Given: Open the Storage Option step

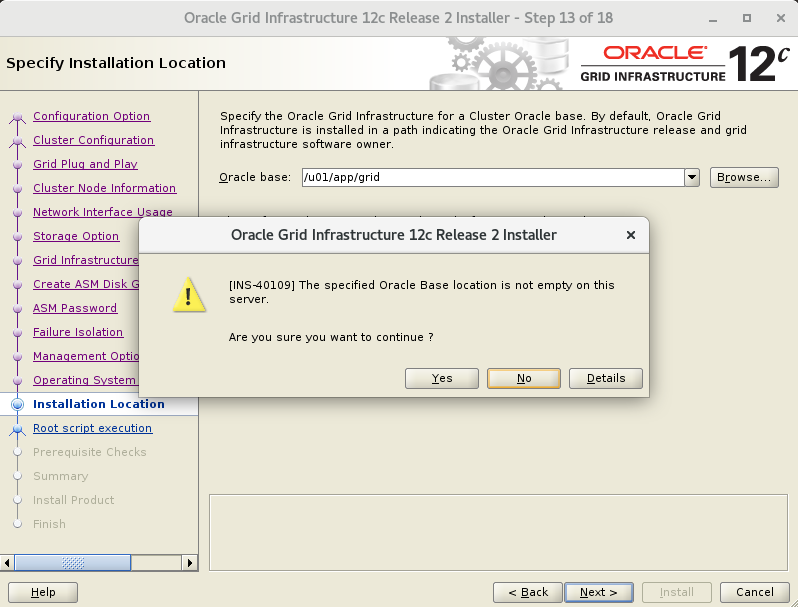Looking at the screenshot, I should [x=76, y=236].
